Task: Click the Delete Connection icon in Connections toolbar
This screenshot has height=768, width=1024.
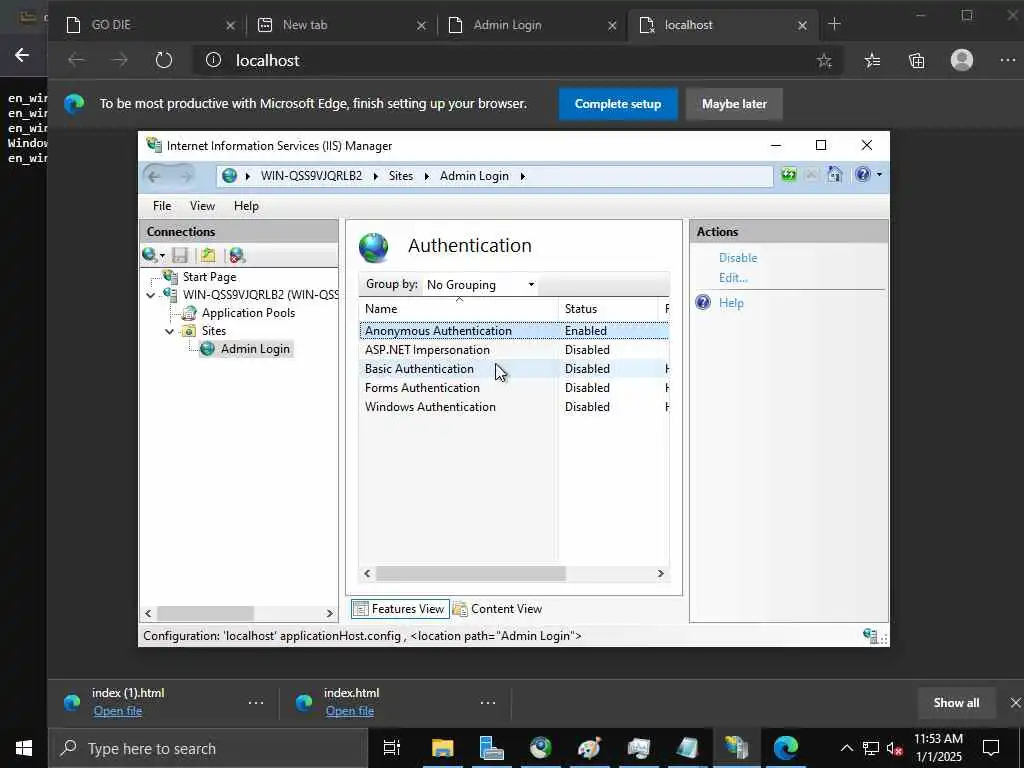Action: pyautogui.click(x=237, y=255)
